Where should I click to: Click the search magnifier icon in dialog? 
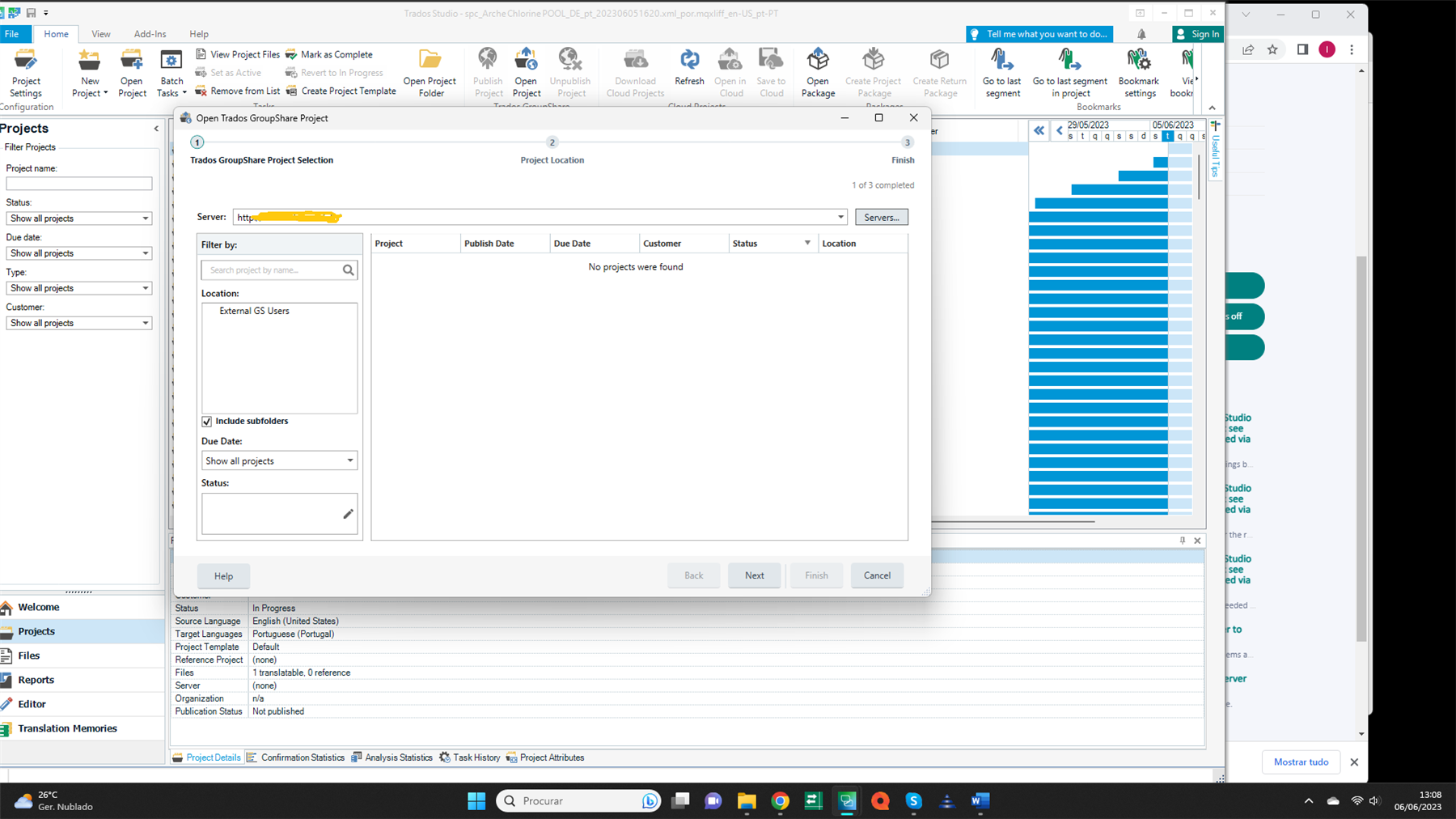coord(349,270)
